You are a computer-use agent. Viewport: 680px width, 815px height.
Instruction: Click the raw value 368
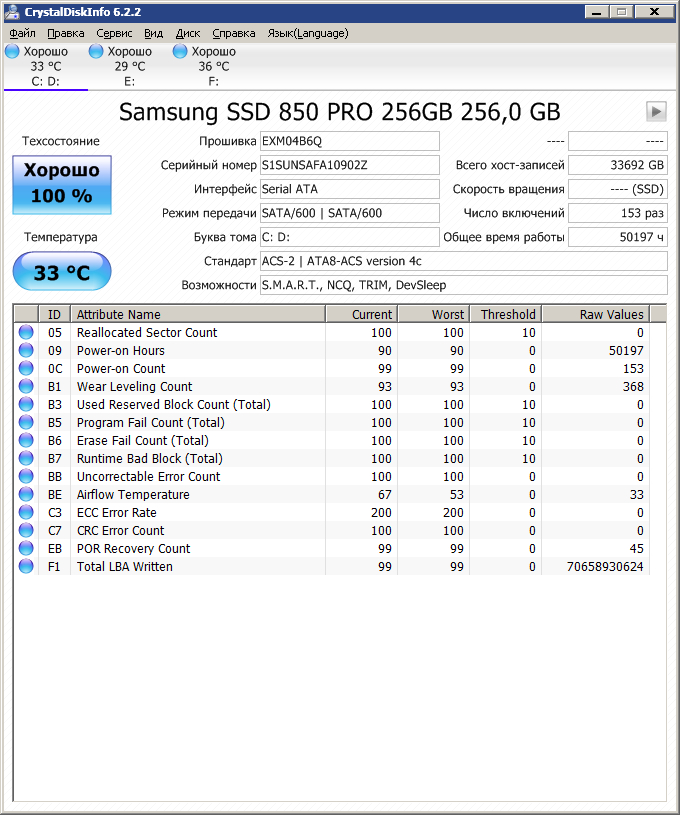point(633,386)
